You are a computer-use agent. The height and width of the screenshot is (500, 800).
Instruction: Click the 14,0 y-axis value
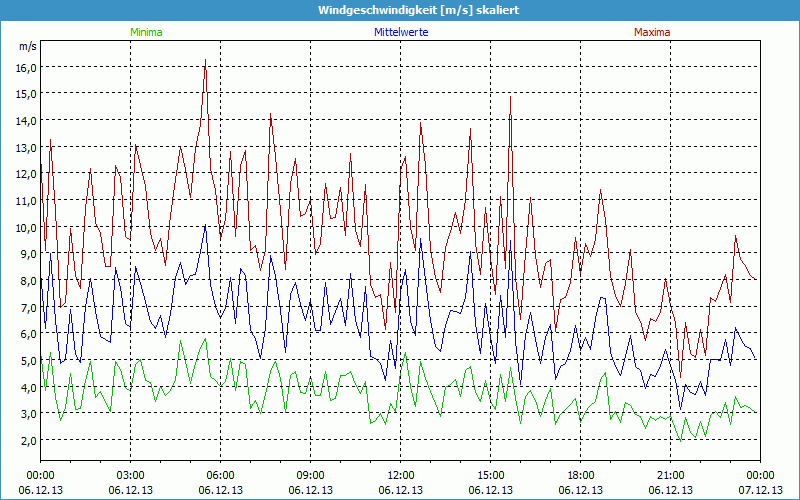[28, 121]
